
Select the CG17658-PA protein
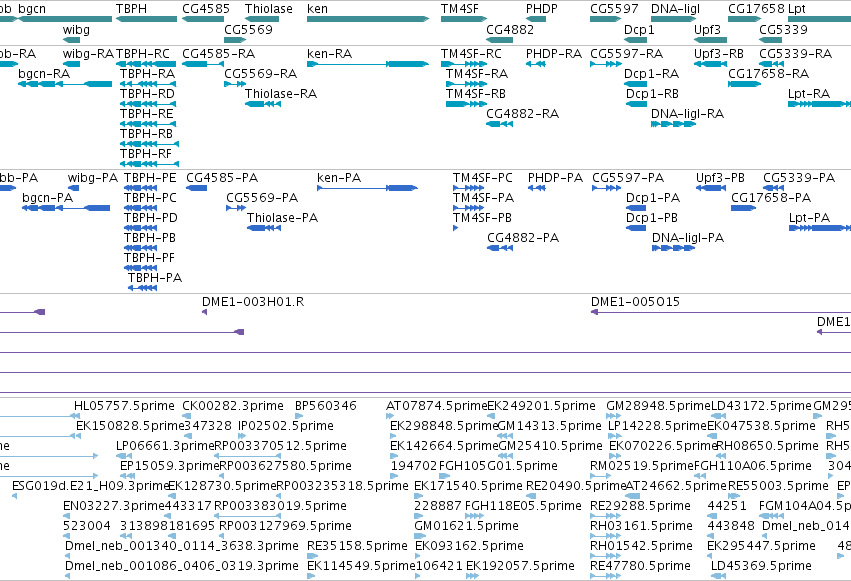(x=744, y=208)
